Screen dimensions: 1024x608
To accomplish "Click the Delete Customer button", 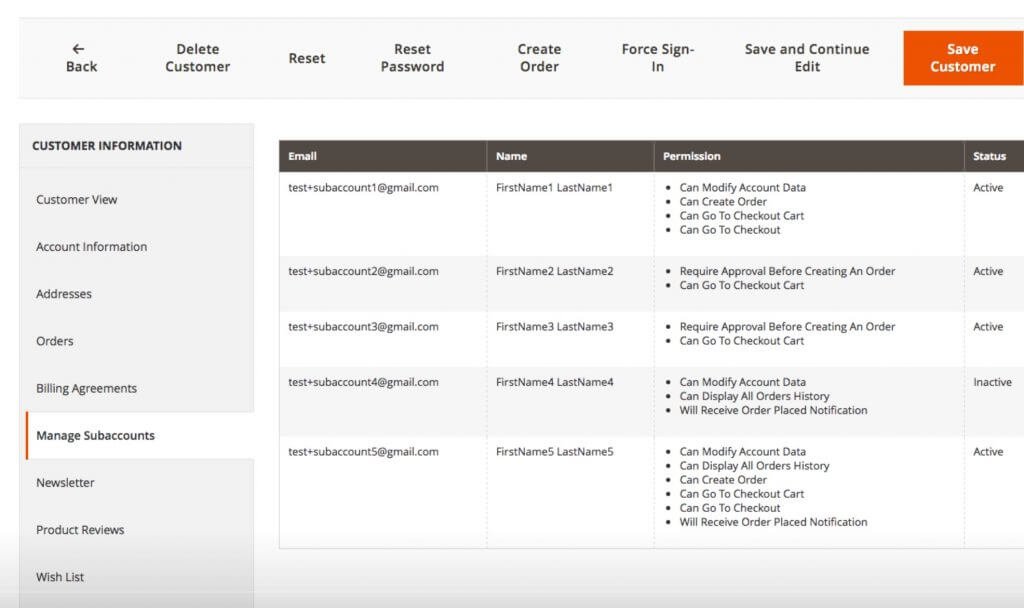I will 197,58.
